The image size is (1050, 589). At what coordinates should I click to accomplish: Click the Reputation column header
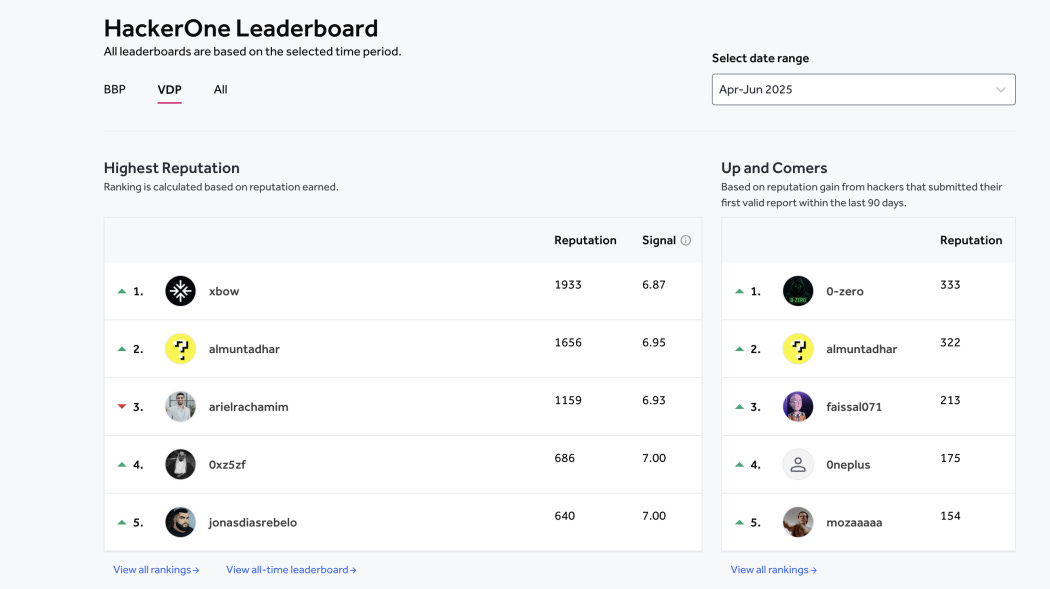(585, 240)
